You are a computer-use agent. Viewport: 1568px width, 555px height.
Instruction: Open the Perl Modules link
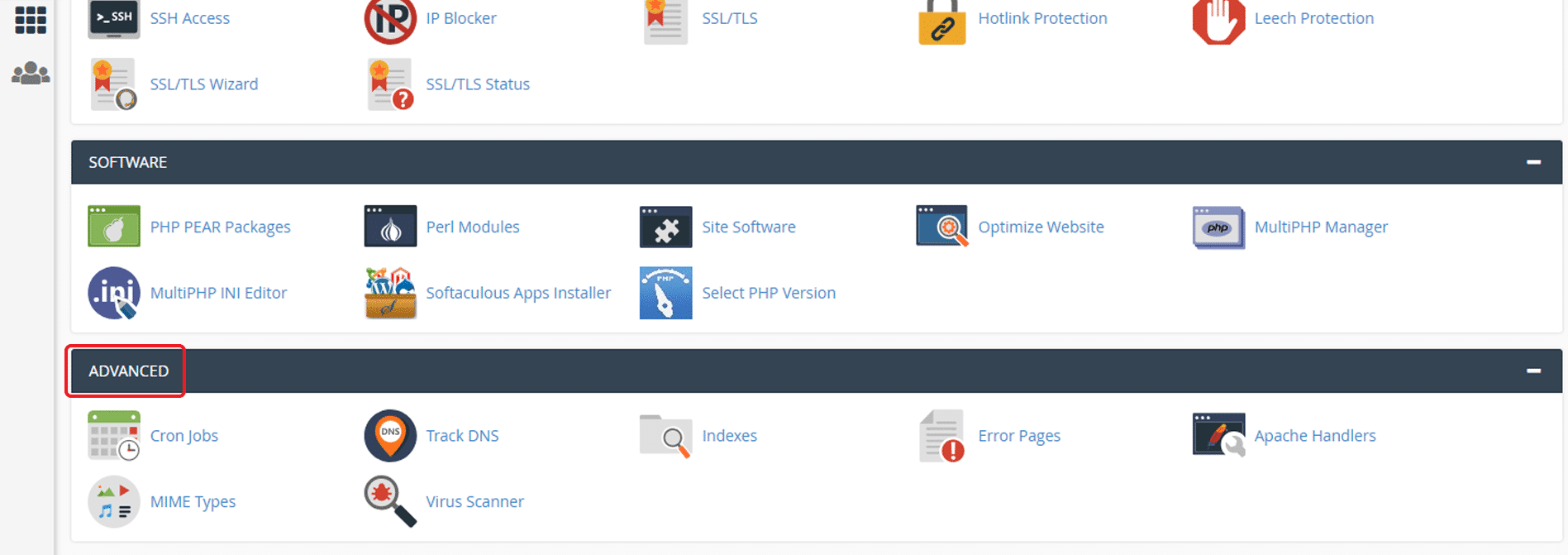473,227
